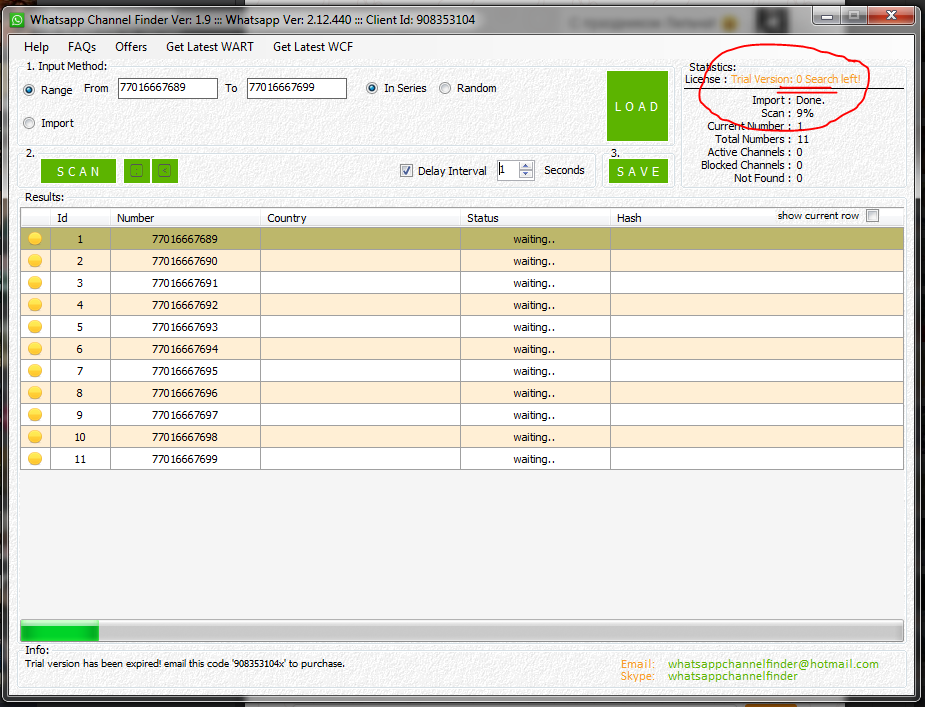The height and width of the screenshot is (707, 925).
Task: Click the green back-arrow icon button beside SCAN
Action: 165,171
